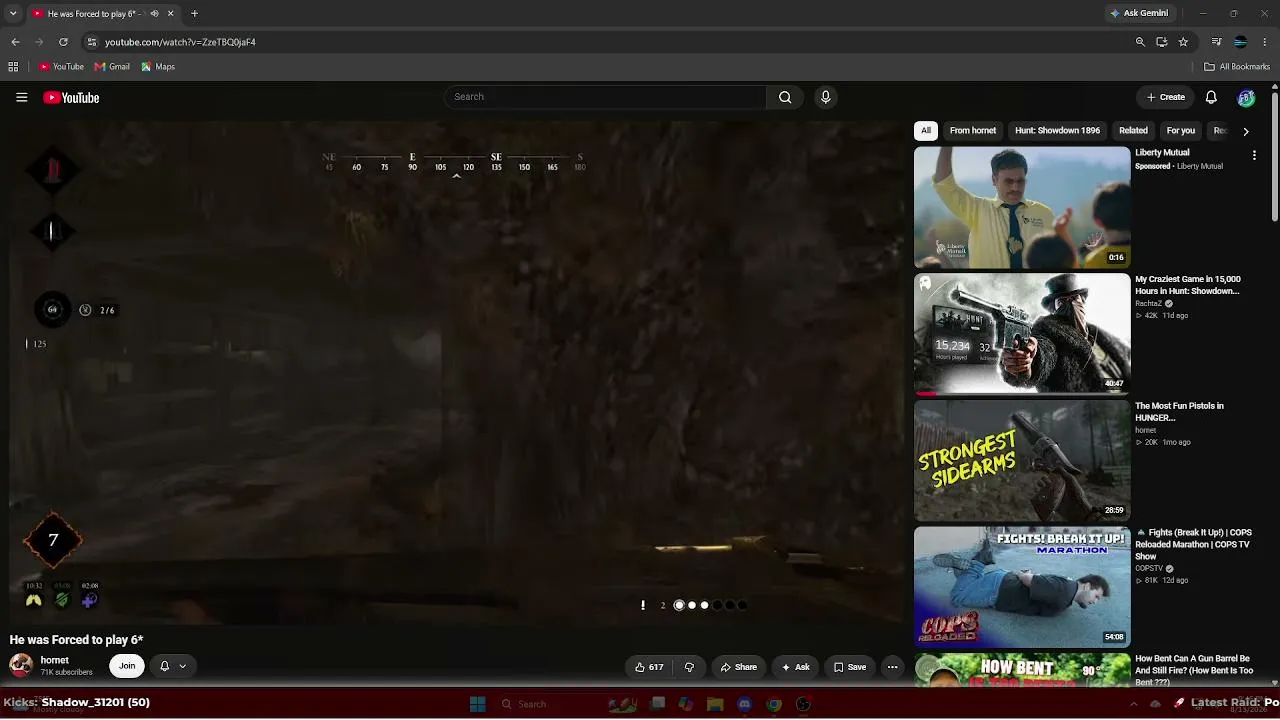Open My Craziest Game in 15,000 Hours thumbnail
Screen dimensions: 1280x720
point(1022,334)
